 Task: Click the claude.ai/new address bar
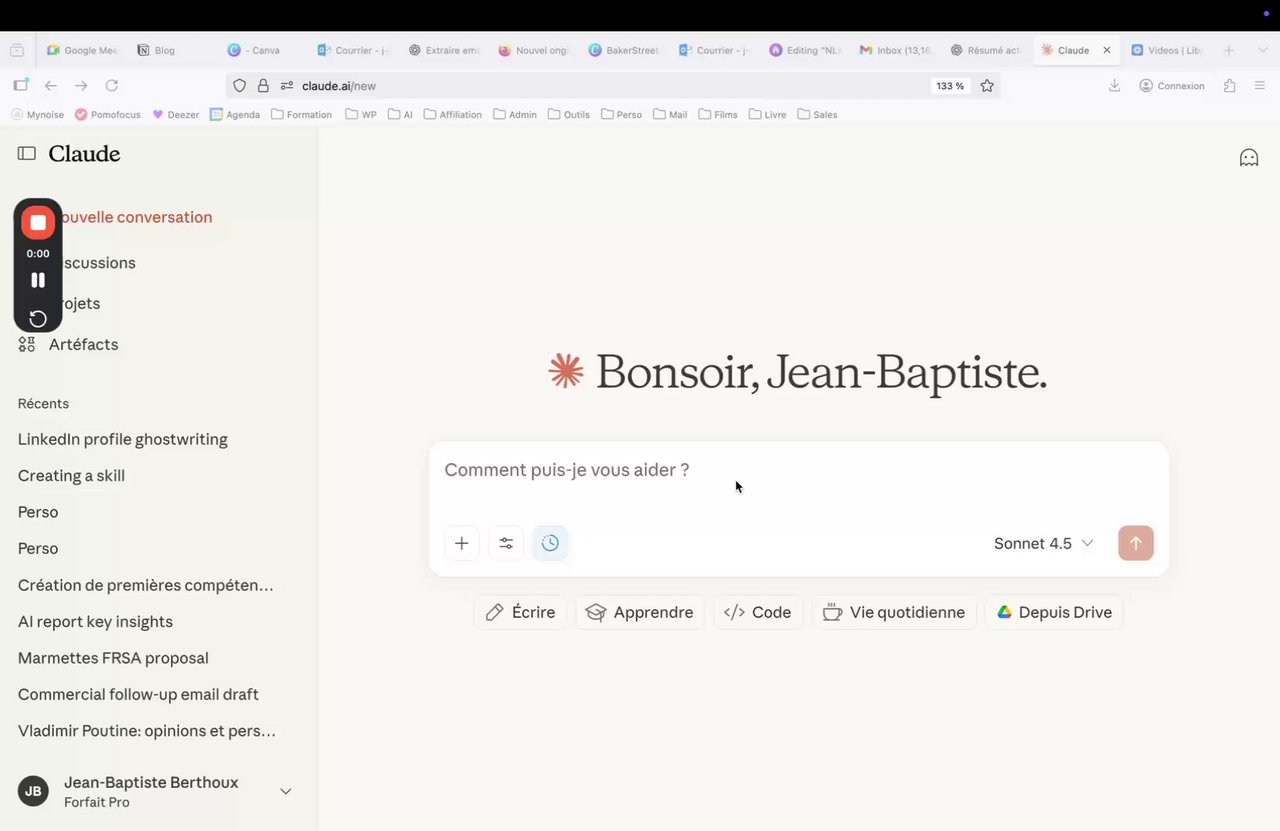612,86
